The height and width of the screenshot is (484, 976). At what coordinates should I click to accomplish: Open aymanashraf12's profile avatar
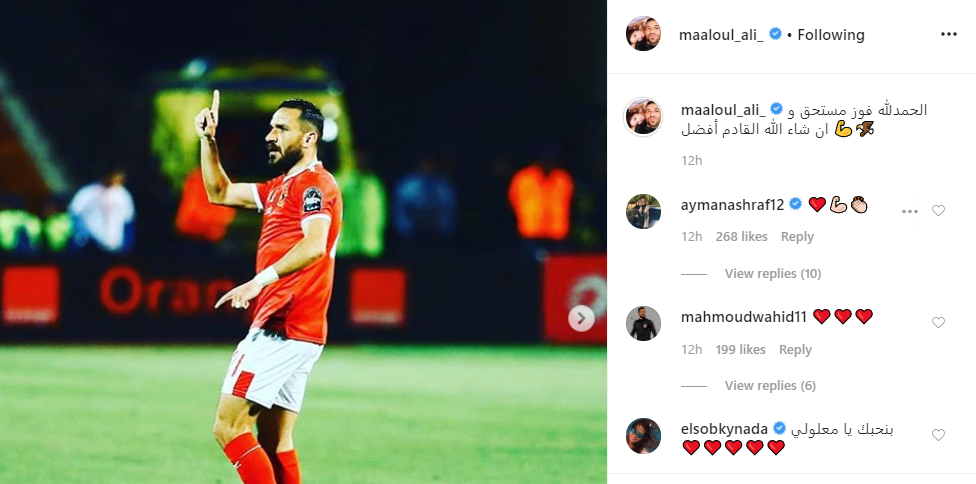[x=643, y=212]
